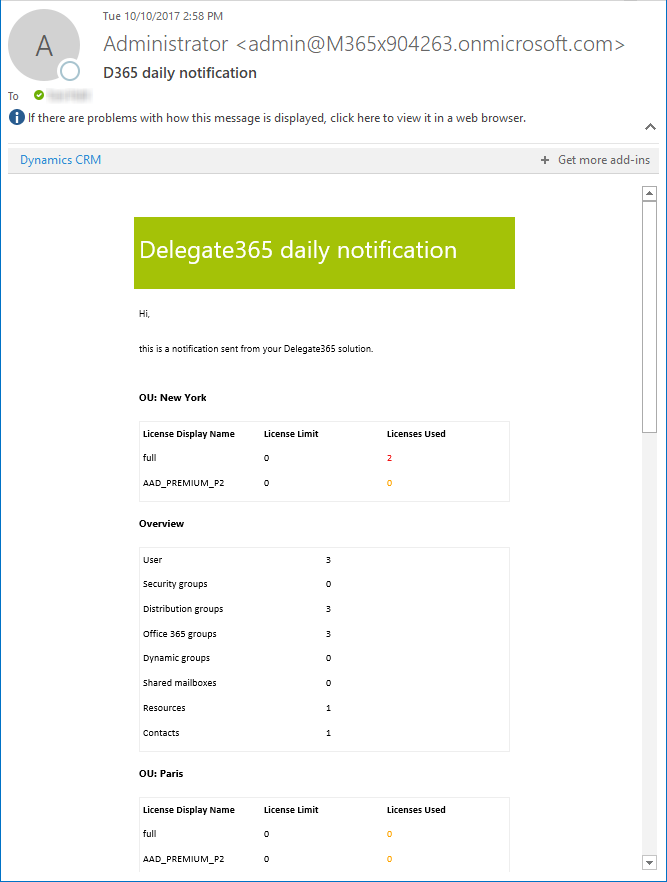Screen dimensions: 667x882
Task: Select the D365 daily notification subject line
Action: pyautogui.click(x=180, y=73)
